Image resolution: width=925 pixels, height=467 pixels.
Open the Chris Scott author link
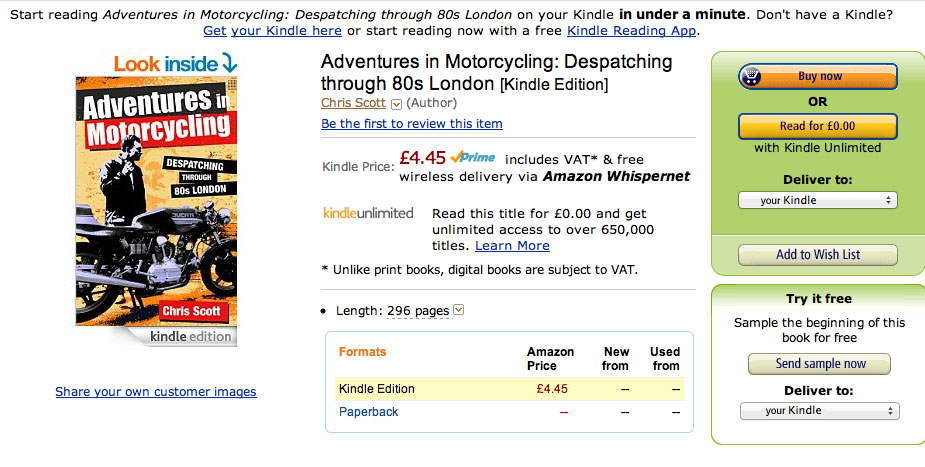(x=354, y=103)
